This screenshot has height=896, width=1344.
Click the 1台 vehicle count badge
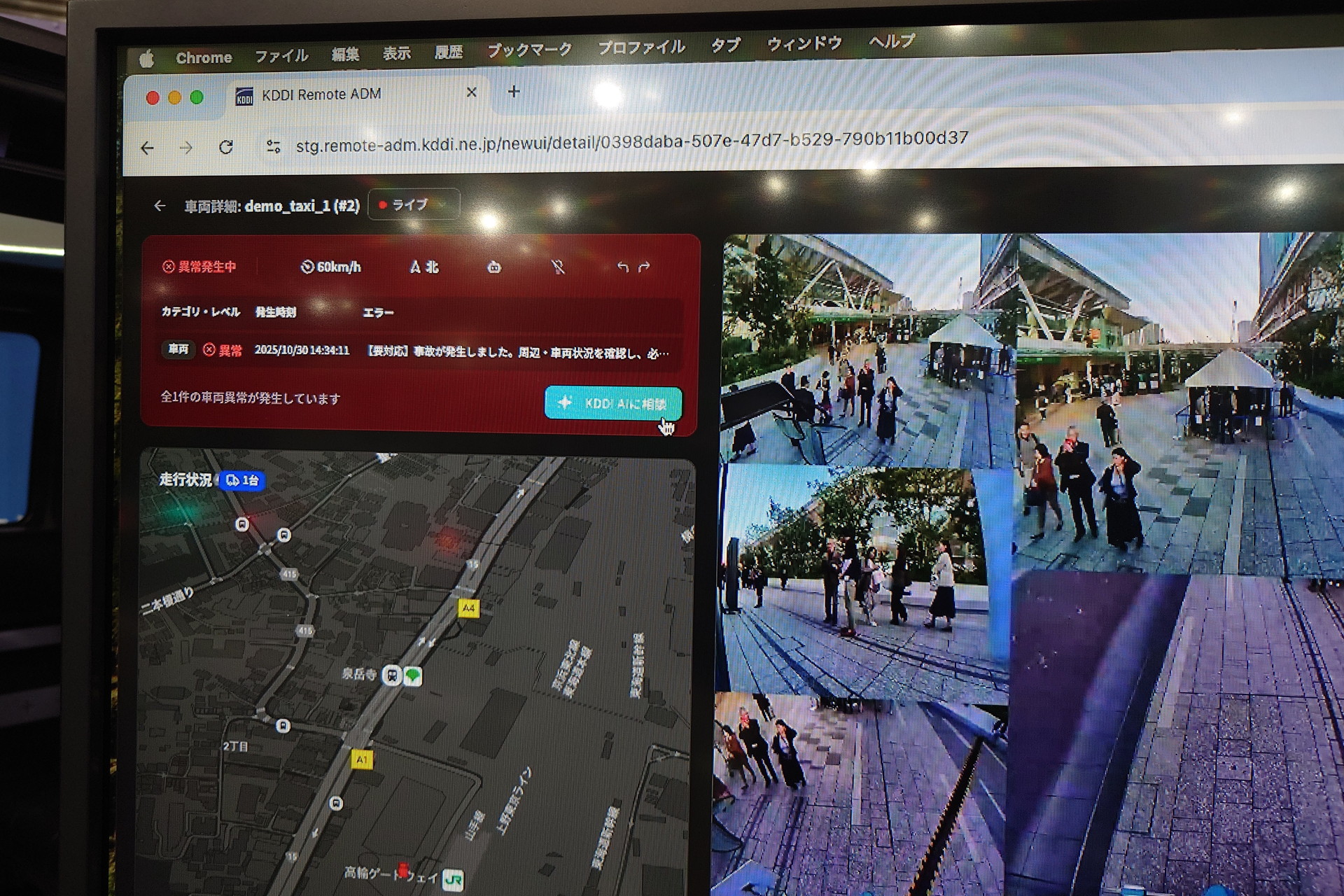click(242, 480)
